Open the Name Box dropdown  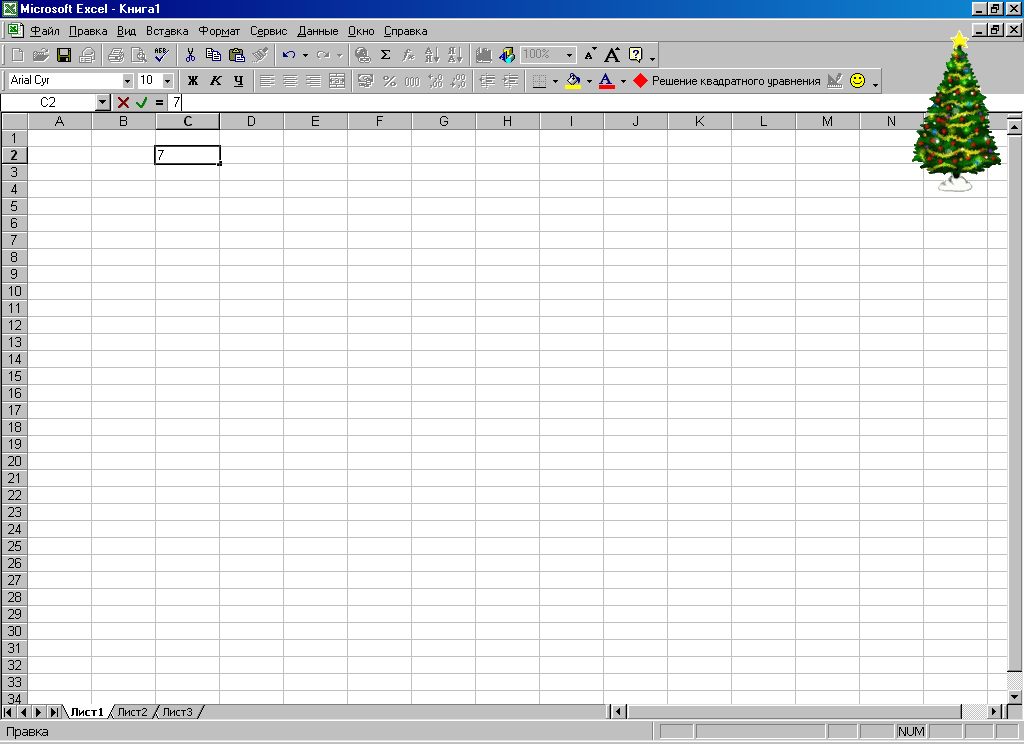[103, 103]
